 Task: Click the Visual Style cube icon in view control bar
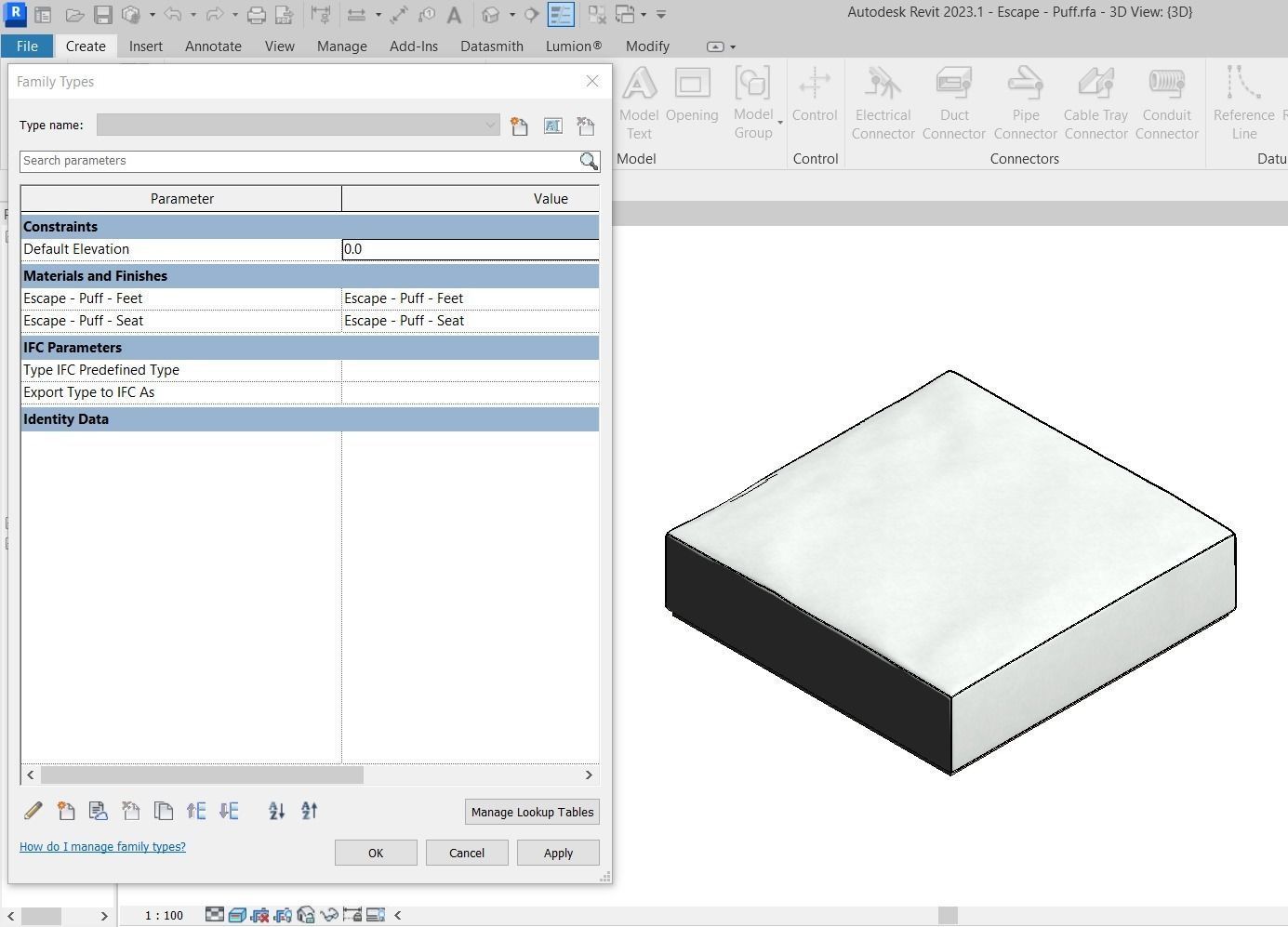tap(237, 915)
